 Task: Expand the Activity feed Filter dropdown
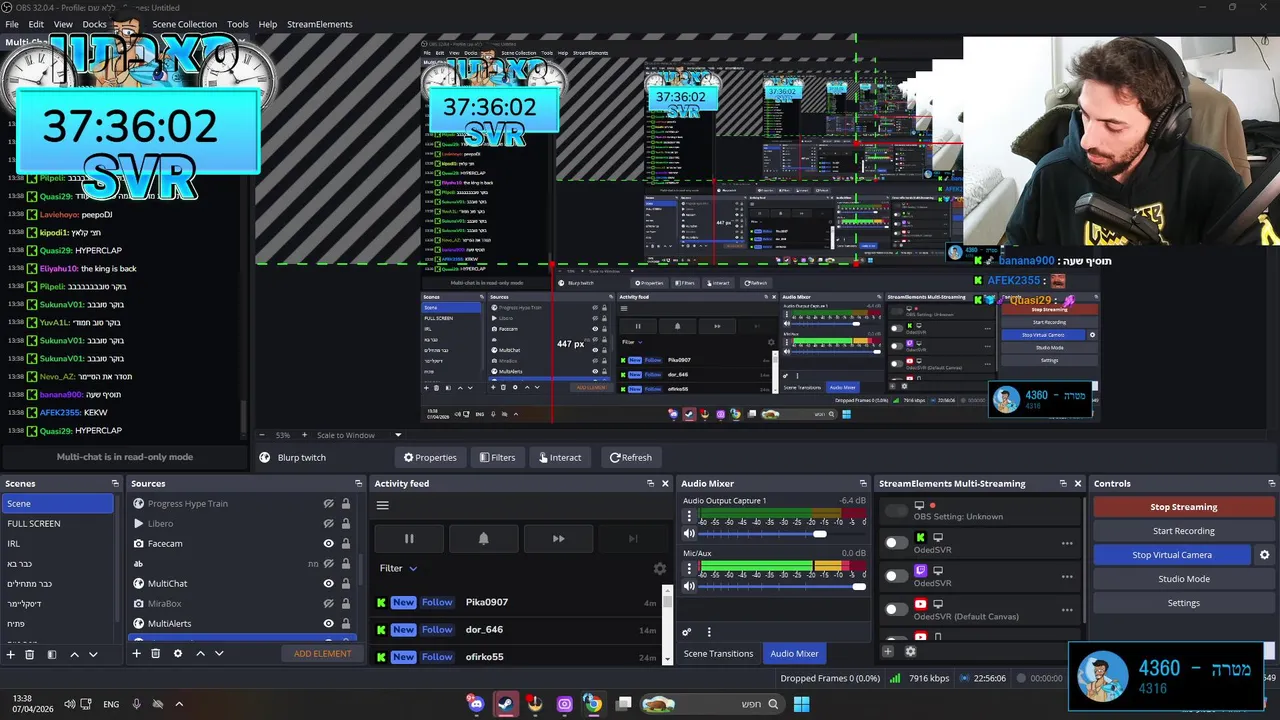coord(398,568)
